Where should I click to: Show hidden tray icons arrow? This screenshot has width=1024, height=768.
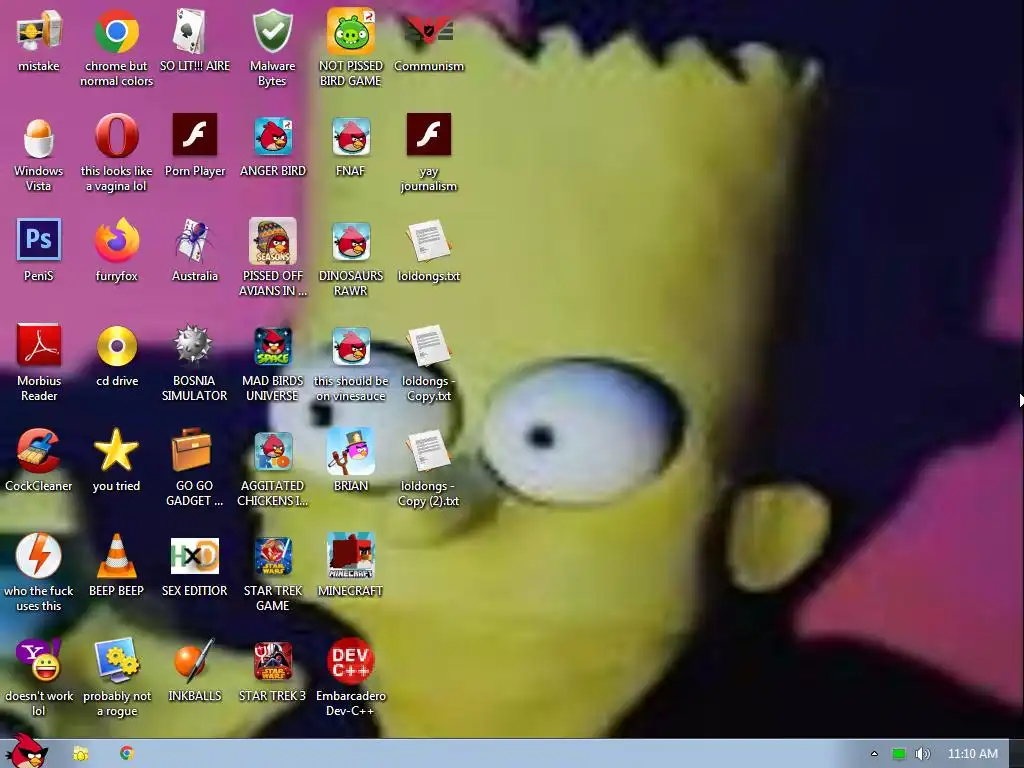tap(874, 754)
